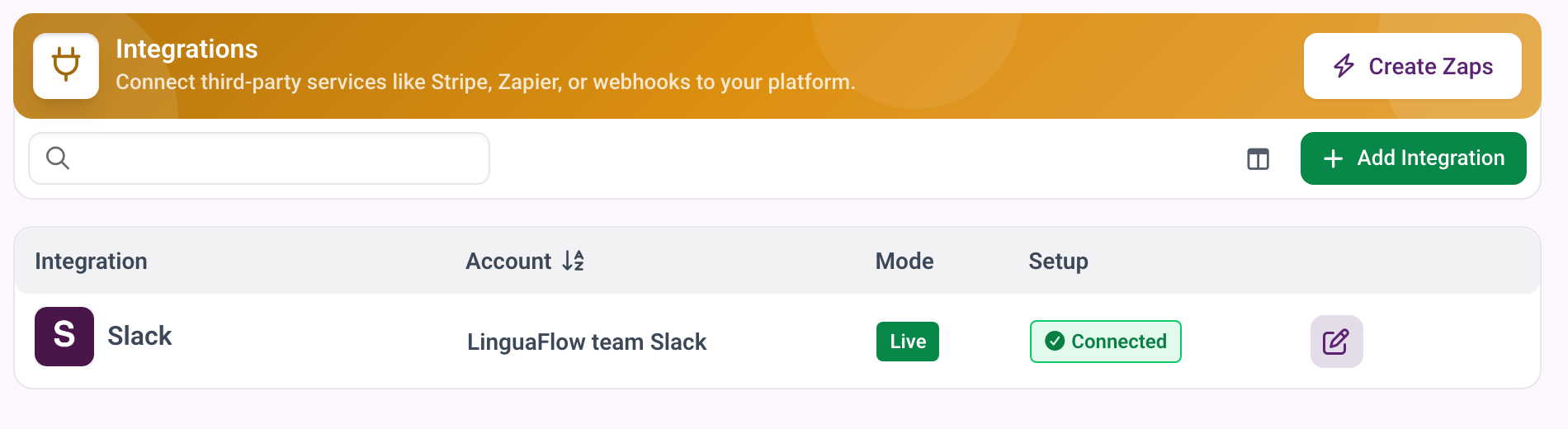This screenshot has height=429, width=1568.
Task: Click the Connected status badge
Action: pos(1106,342)
